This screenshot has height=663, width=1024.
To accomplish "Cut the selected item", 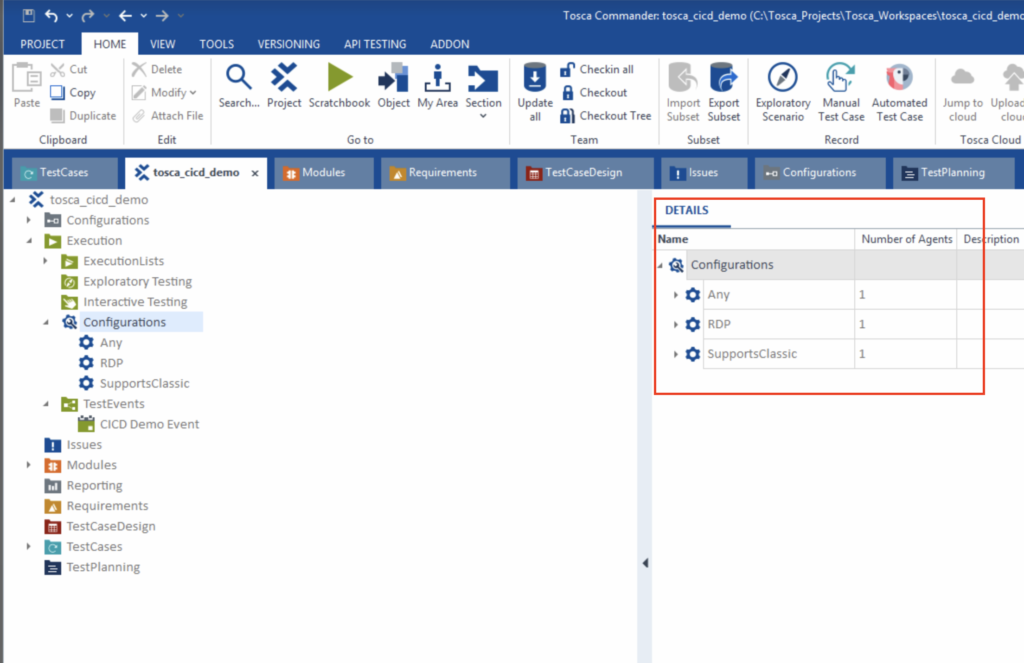I will point(69,69).
